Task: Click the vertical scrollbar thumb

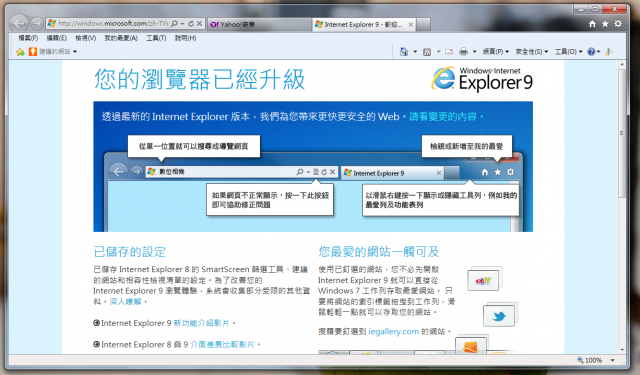Action: (x=622, y=133)
